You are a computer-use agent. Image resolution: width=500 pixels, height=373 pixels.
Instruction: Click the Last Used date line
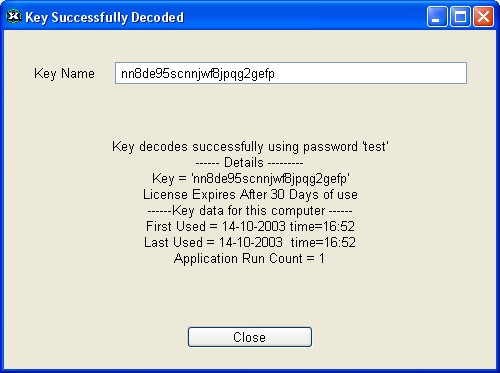(x=250, y=243)
